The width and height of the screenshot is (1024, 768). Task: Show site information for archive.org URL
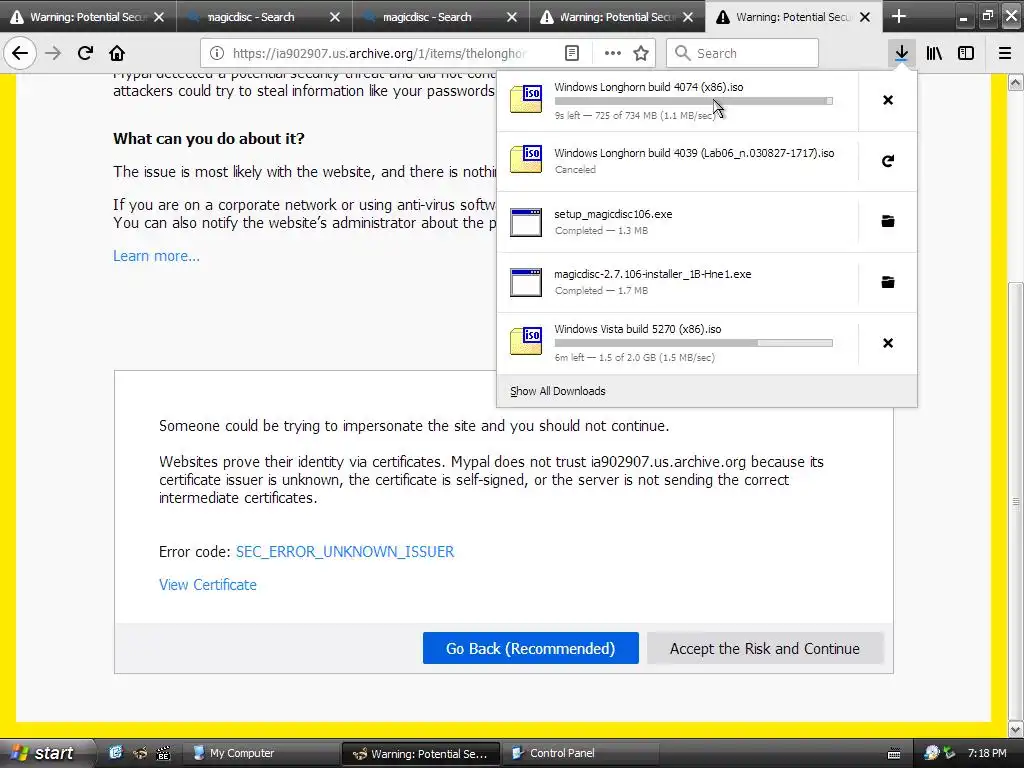(217, 53)
